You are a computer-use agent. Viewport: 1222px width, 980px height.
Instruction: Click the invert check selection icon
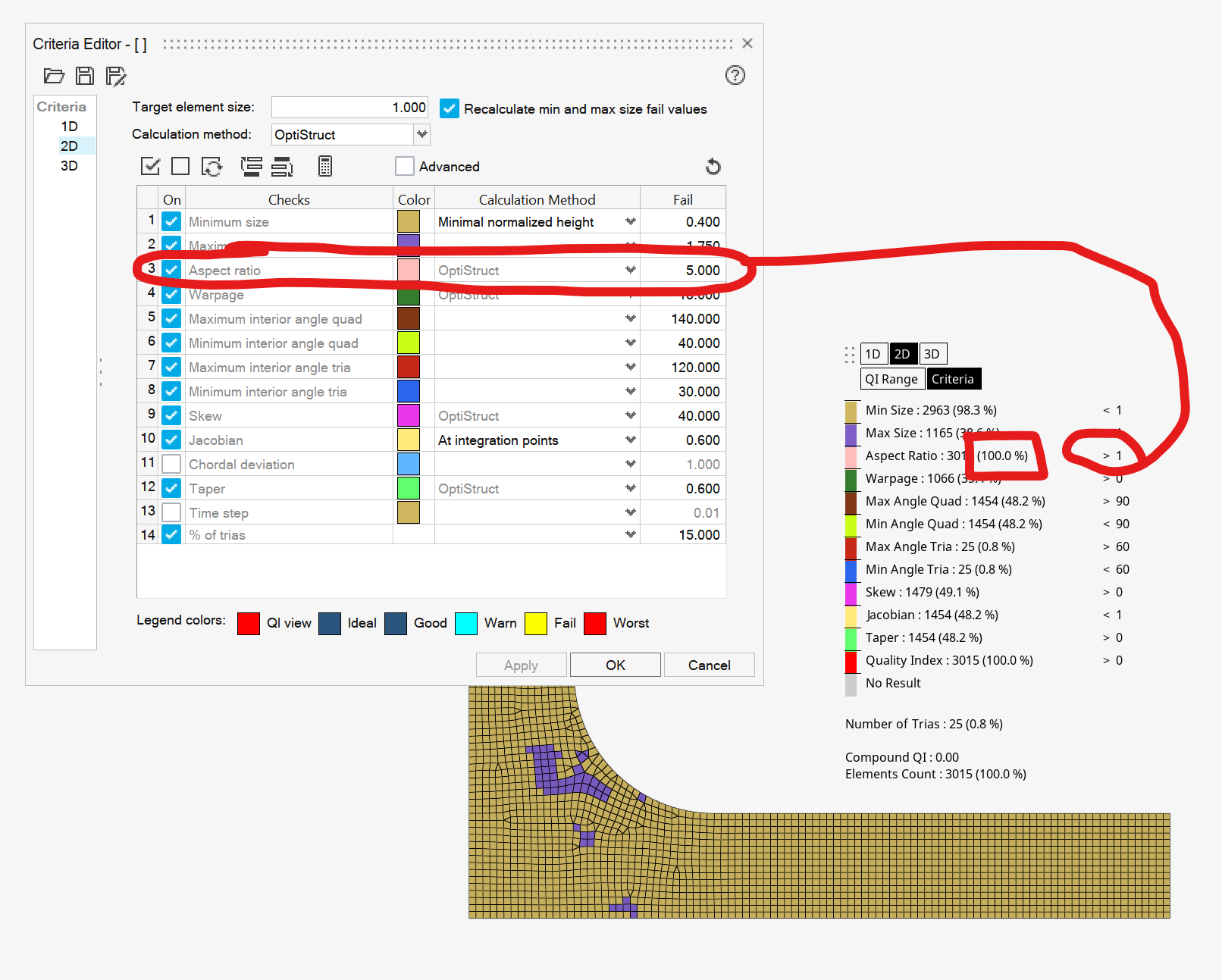coord(211,167)
